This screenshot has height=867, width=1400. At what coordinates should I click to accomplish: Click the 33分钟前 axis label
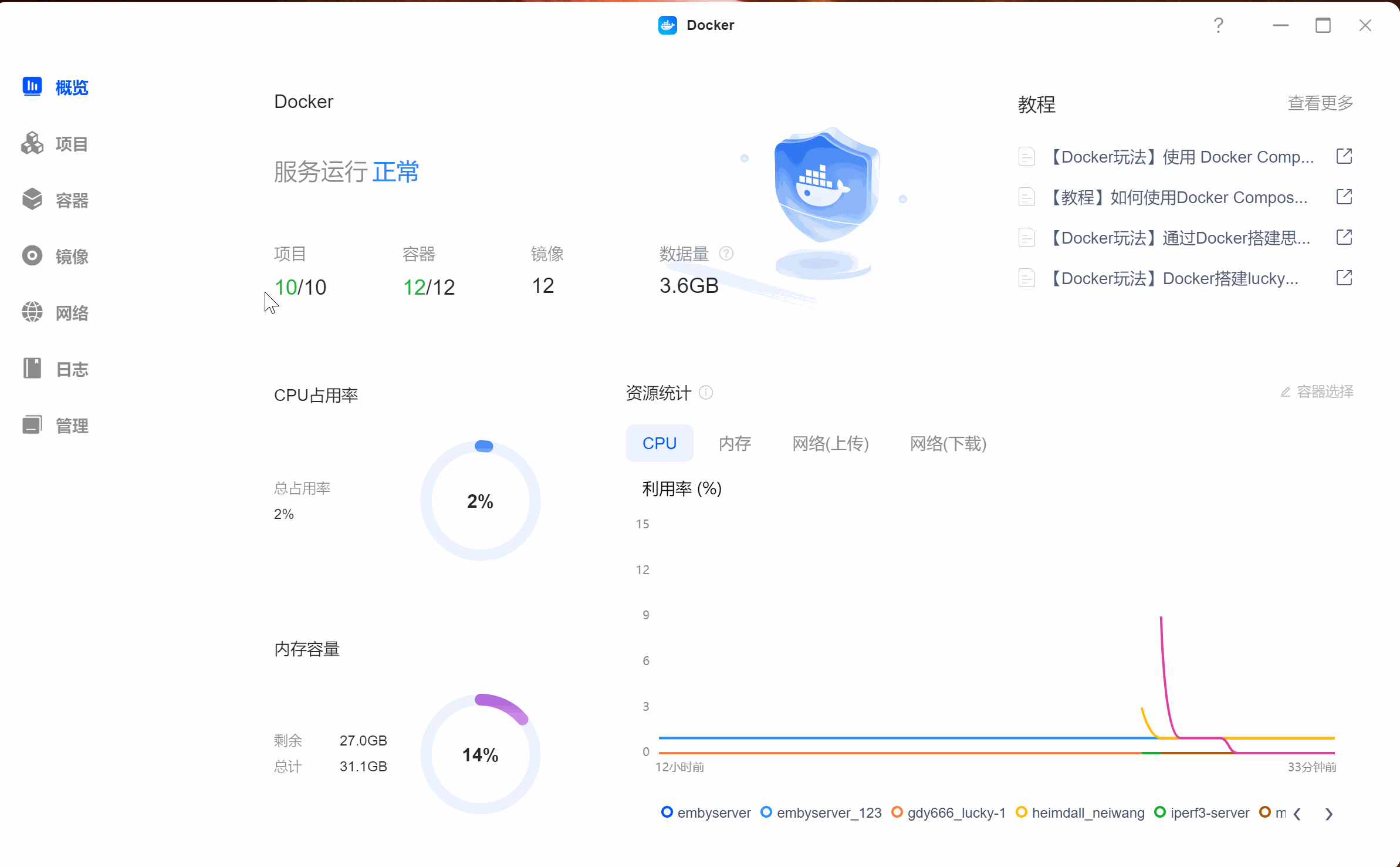1312,767
